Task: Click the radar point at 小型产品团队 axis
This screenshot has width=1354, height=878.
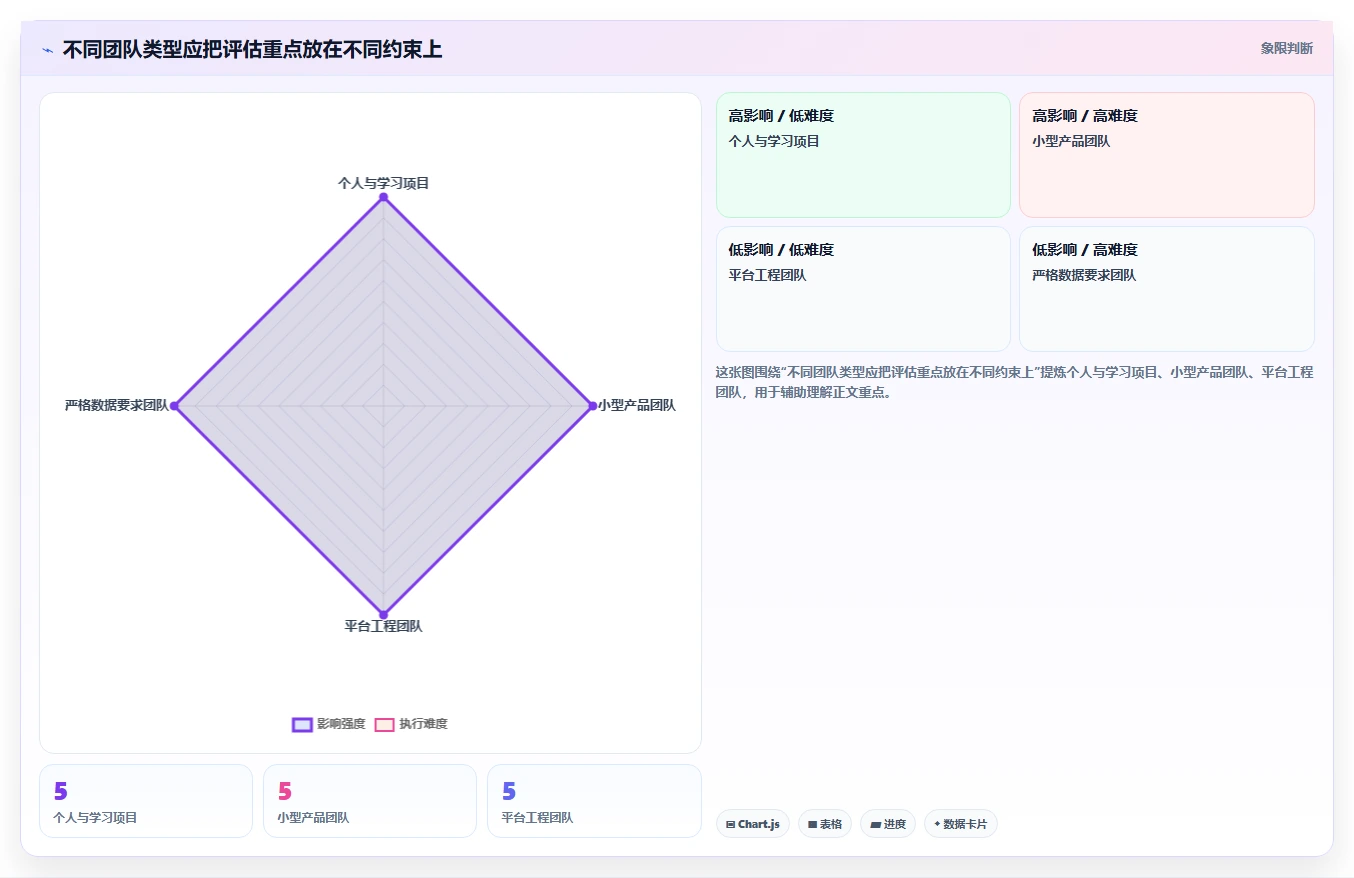Action: [592, 405]
